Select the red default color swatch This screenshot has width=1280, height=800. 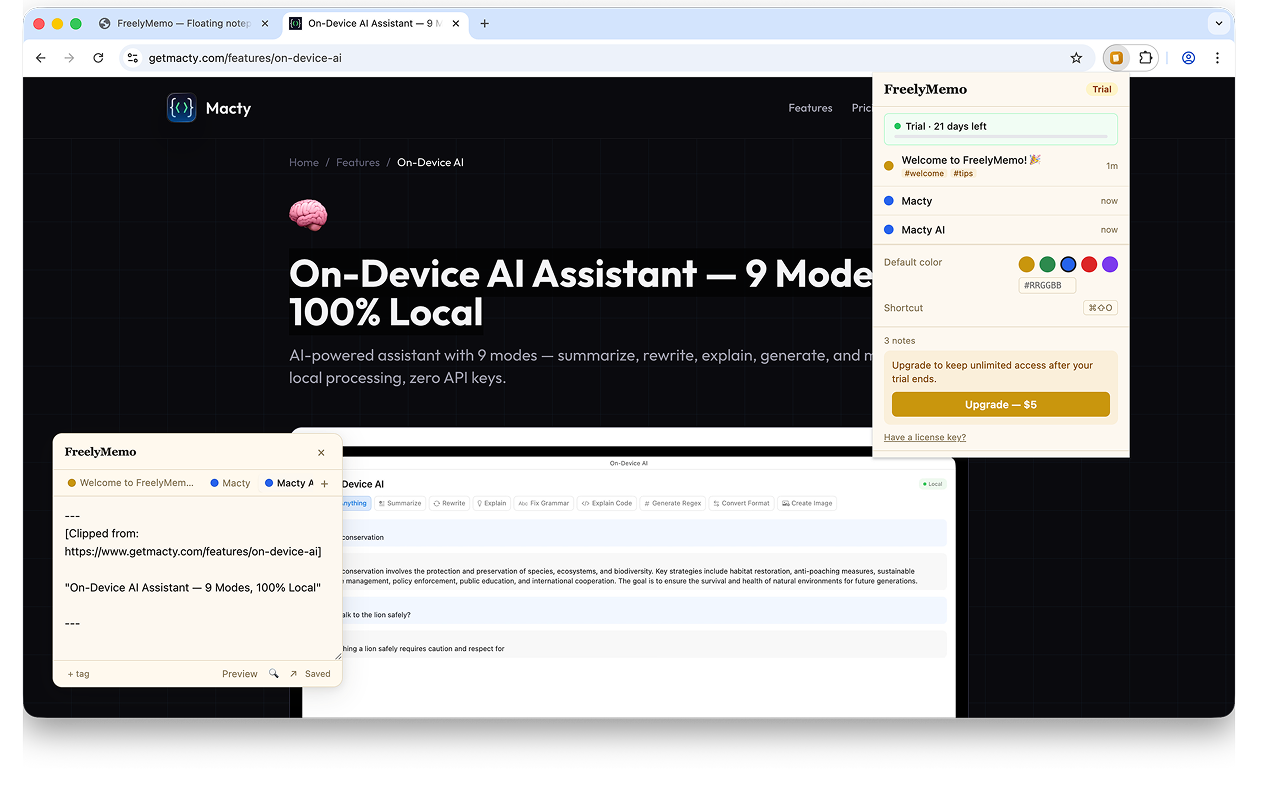tap(1089, 264)
